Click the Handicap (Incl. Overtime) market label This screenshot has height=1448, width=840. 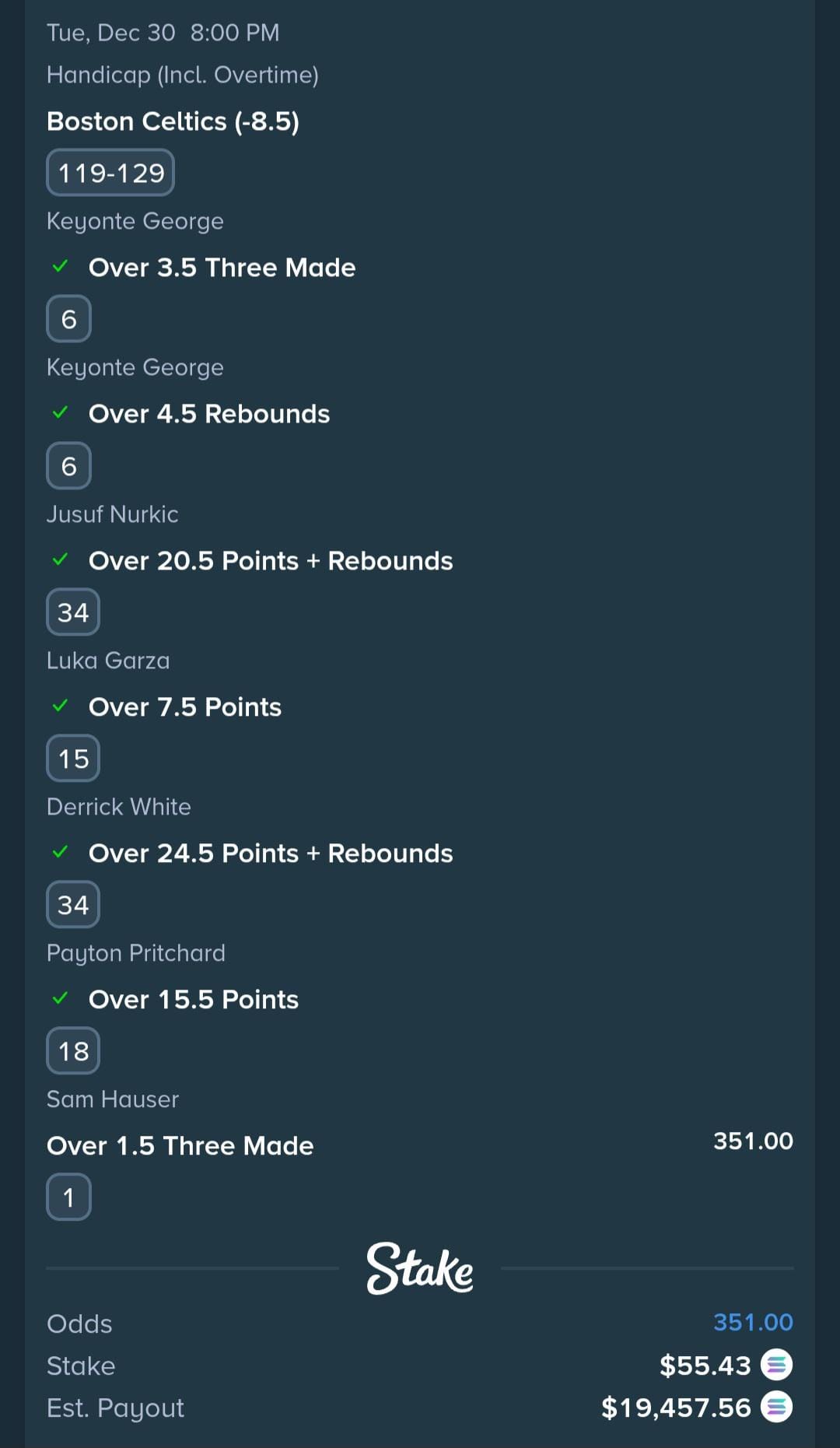[183, 75]
